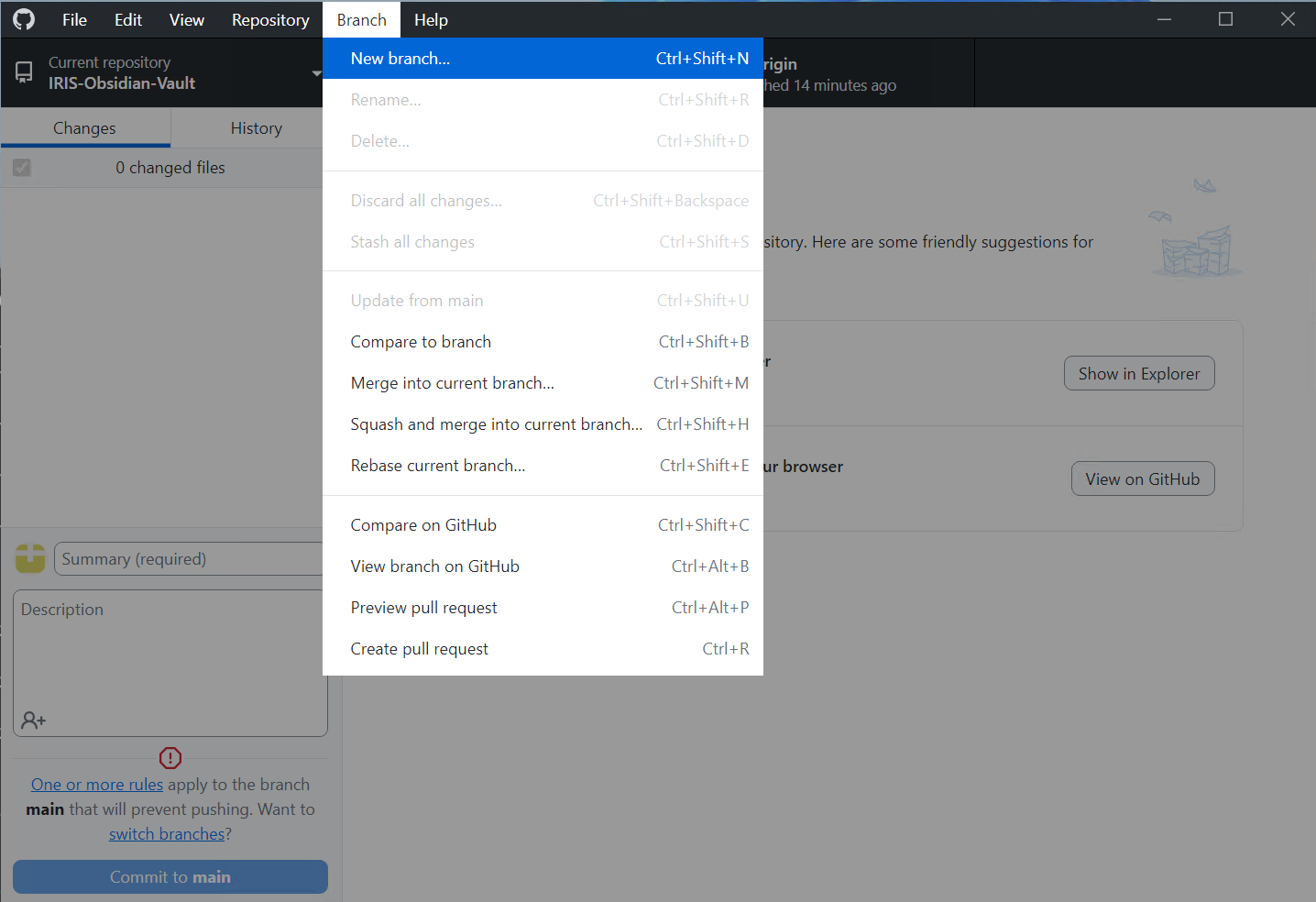The width and height of the screenshot is (1316, 902).
Task: Click the Commit to main button
Action: click(170, 877)
